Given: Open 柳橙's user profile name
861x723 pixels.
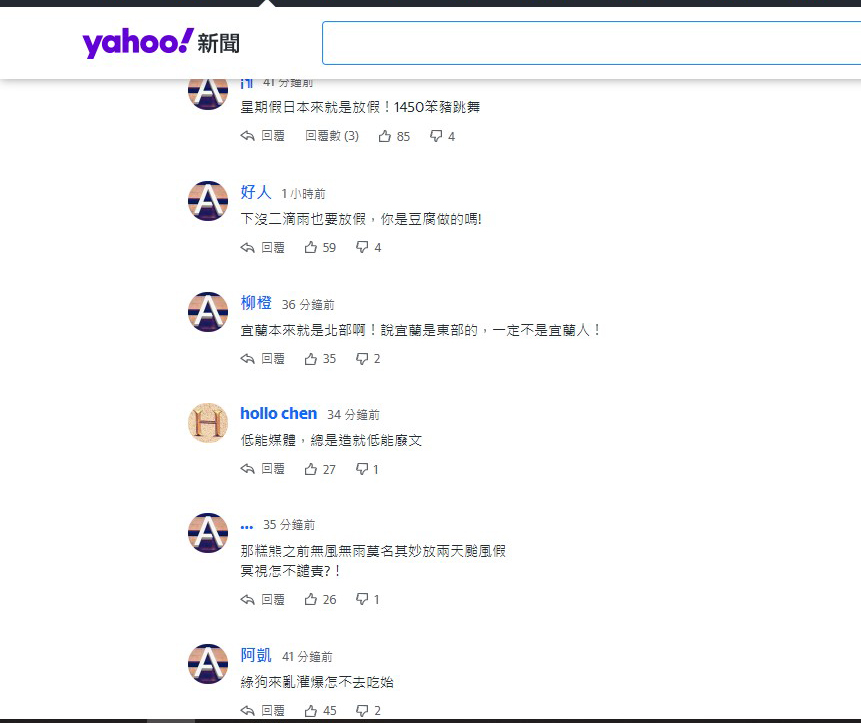Looking at the screenshot, I should pos(256,303).
